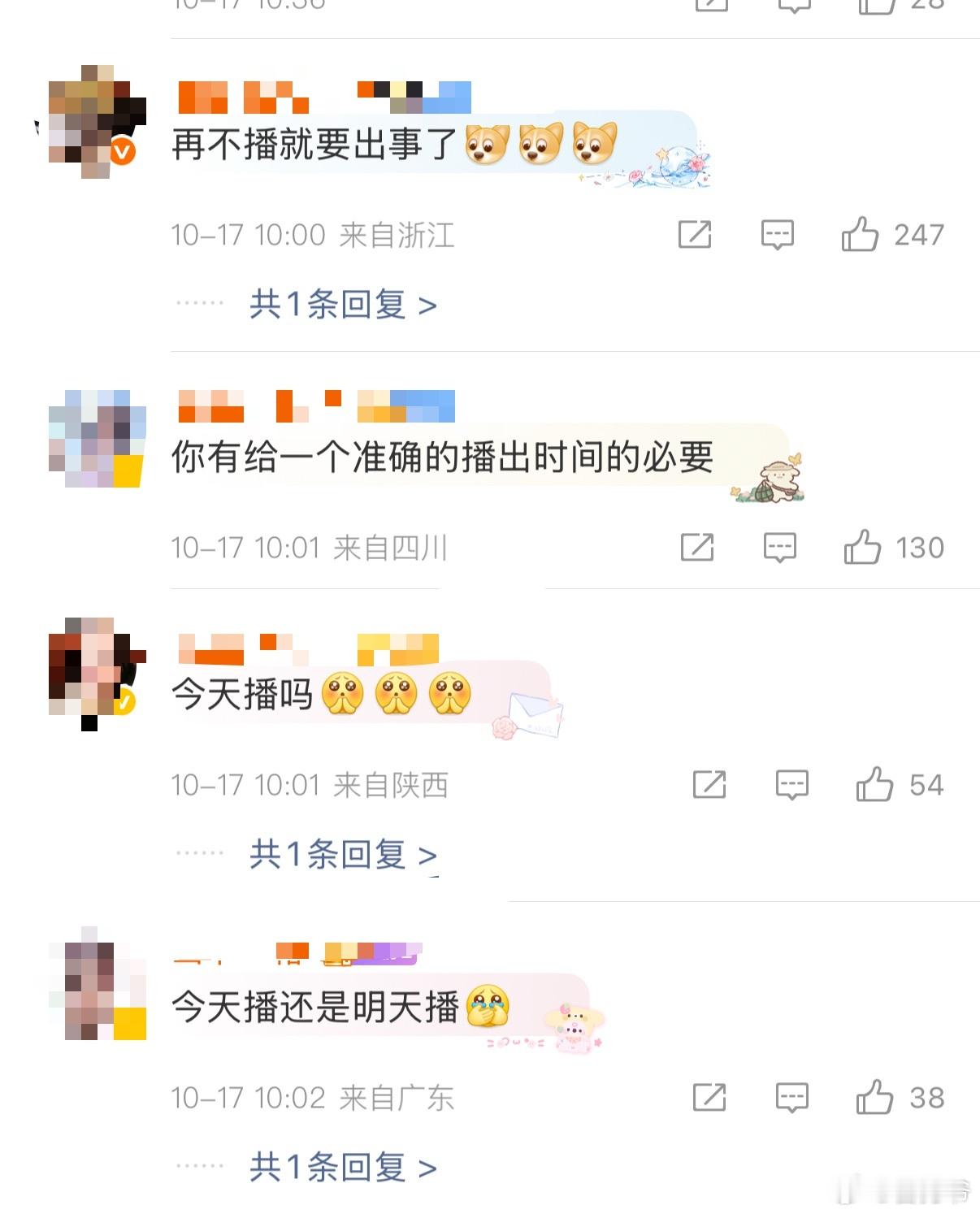
Task: Expand 共1条回复 under the 陕西 comment
Action: point(343,855)
